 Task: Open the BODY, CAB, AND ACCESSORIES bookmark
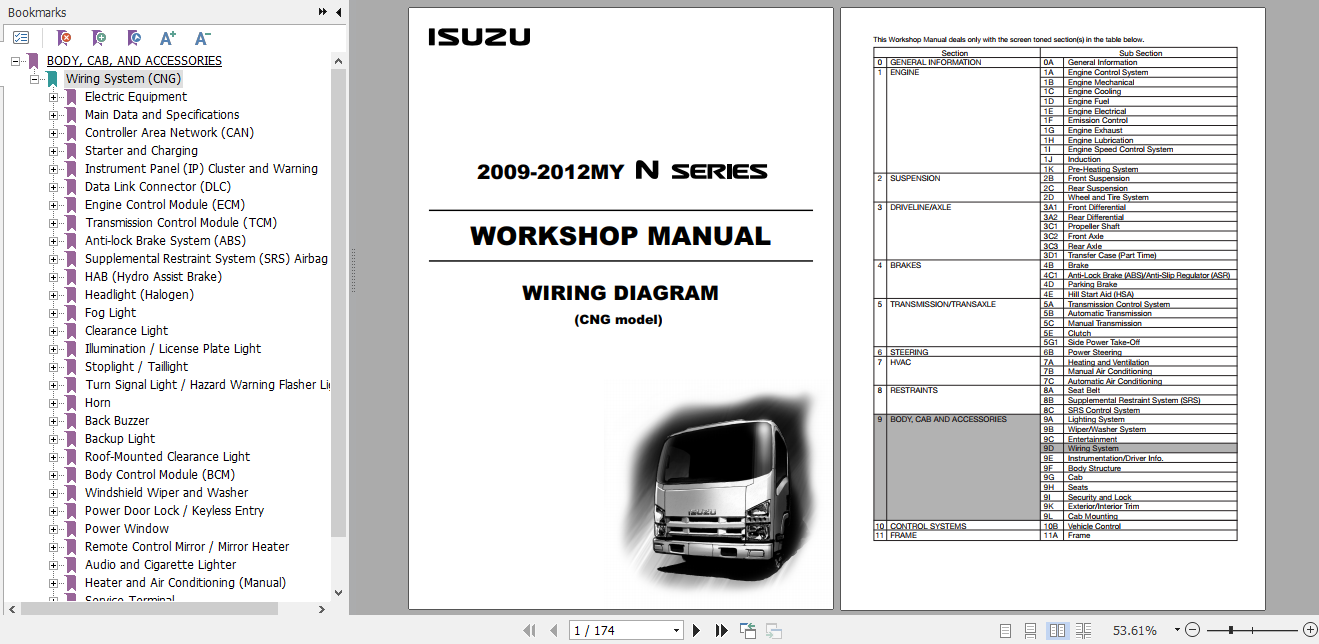tap(134, 61)
